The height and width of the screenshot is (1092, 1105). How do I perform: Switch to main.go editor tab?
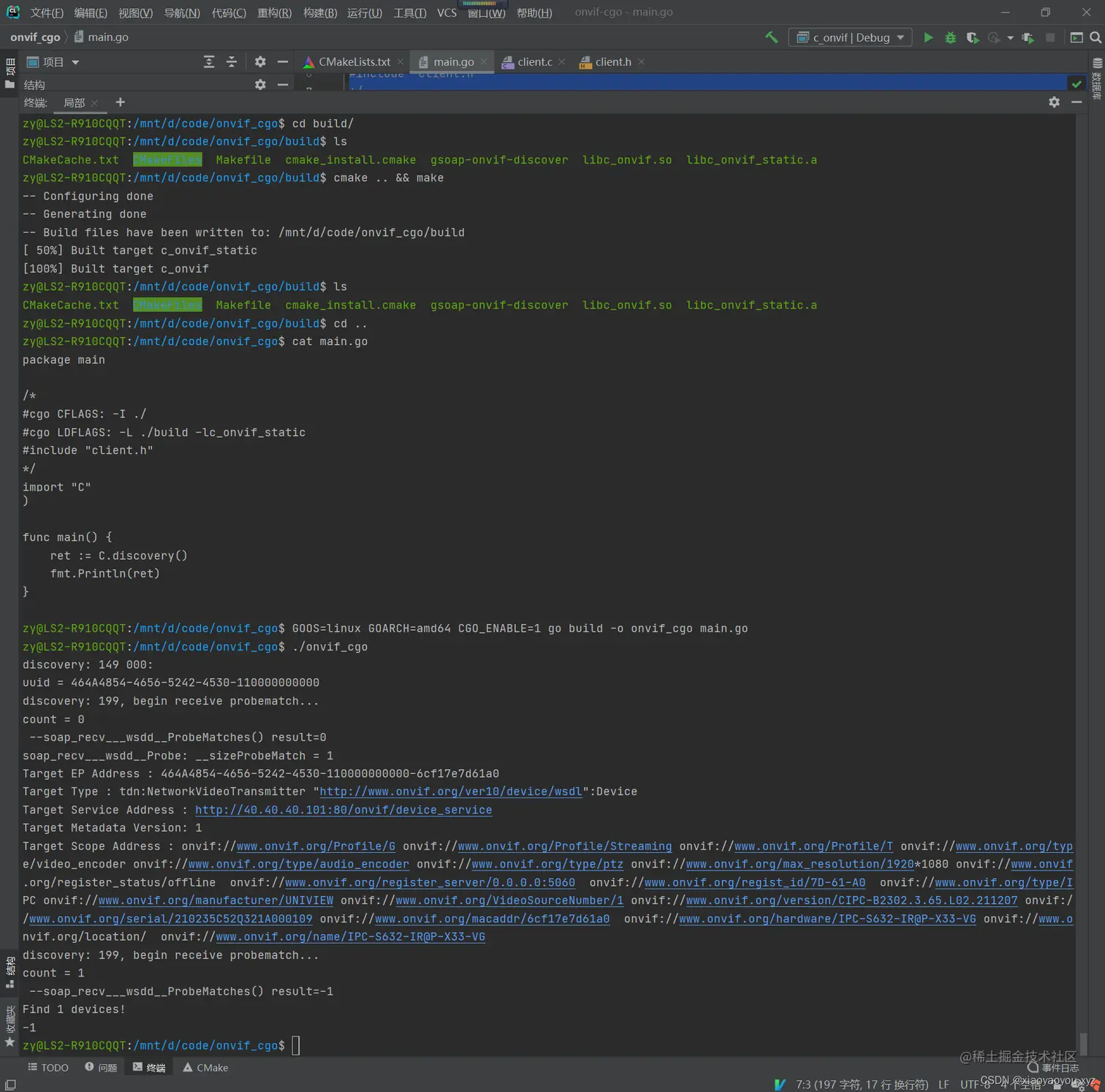(453, 62)
